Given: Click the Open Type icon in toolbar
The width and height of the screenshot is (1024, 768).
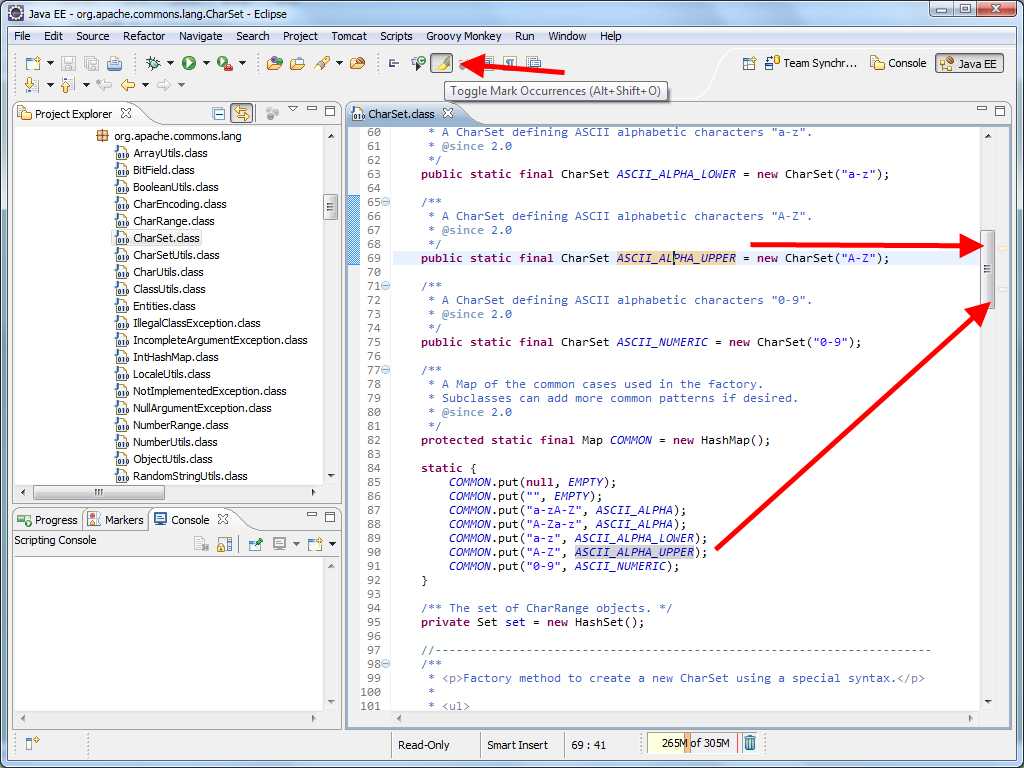Looking at the screenshot, I should pyautogui.click(x=274, y=63).
